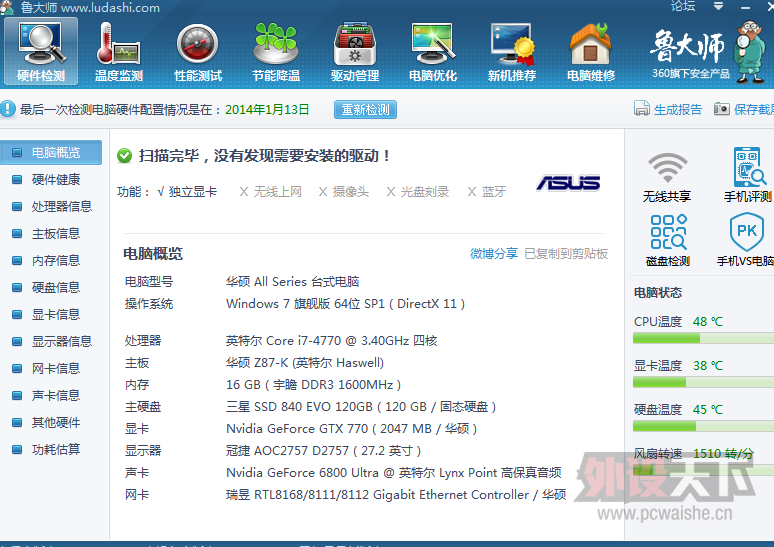Screen dimensions: 774x547
Task: Open the 性能测试 performance test
Action: point(197,51)
